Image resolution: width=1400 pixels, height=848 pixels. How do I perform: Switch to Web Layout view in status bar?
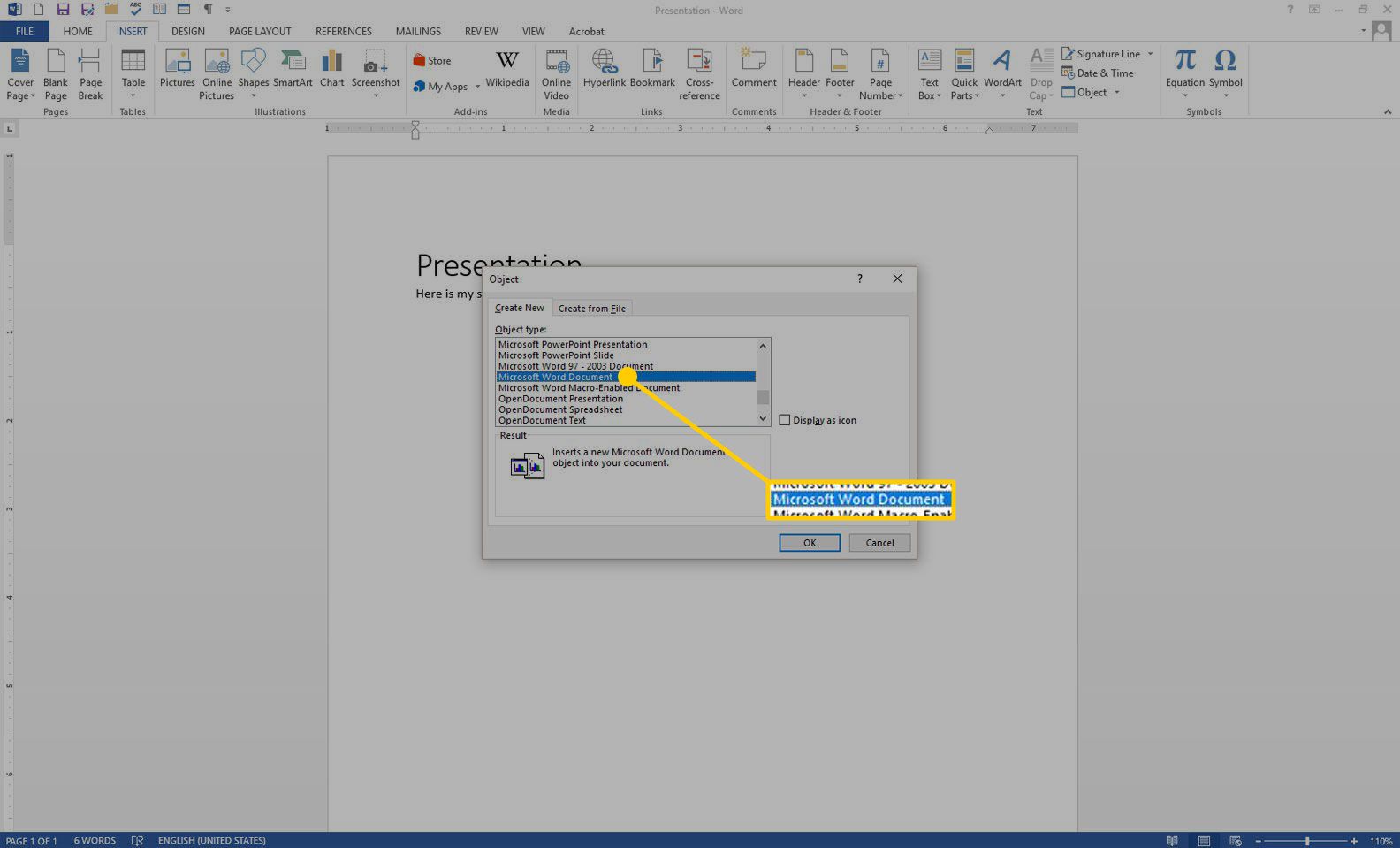pos(1236,841)
